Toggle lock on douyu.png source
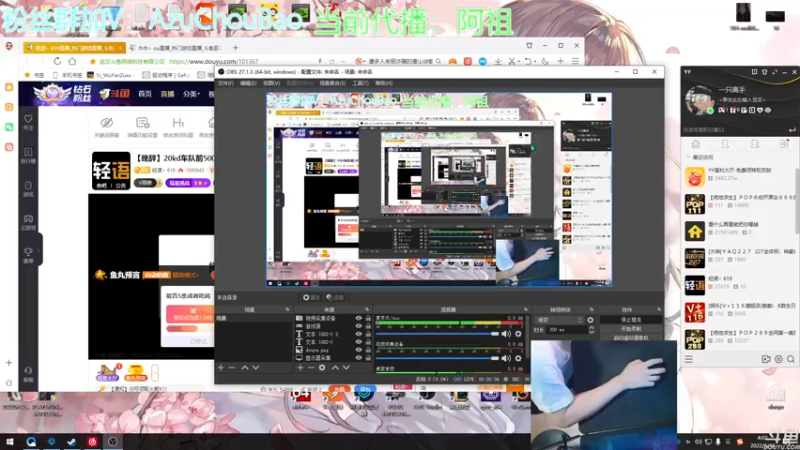Viewport: 800px width, 450px height. click(368, 350)
